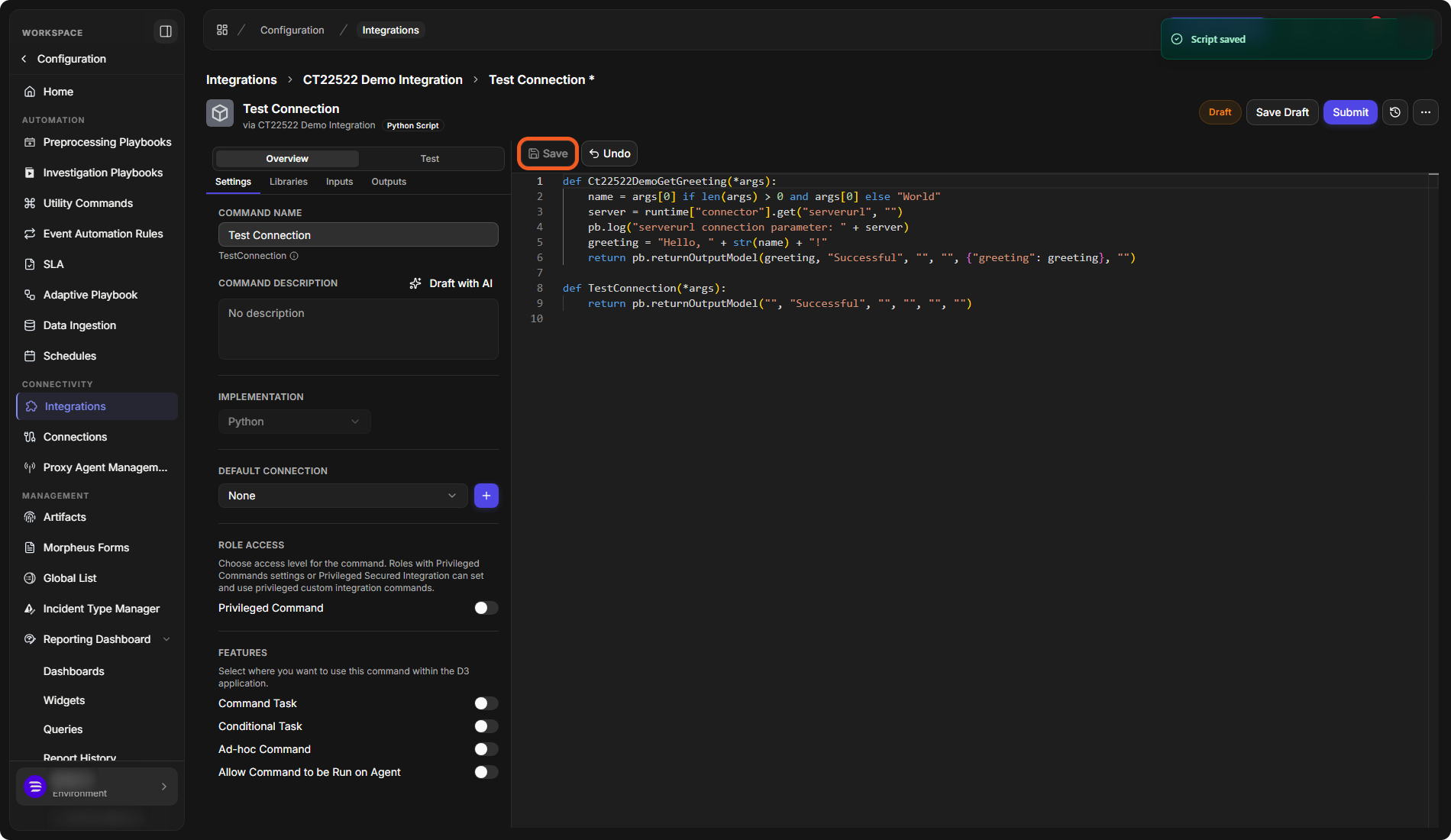
Task: Enable the Command Task toggle
Action: [x=486, y=703]
